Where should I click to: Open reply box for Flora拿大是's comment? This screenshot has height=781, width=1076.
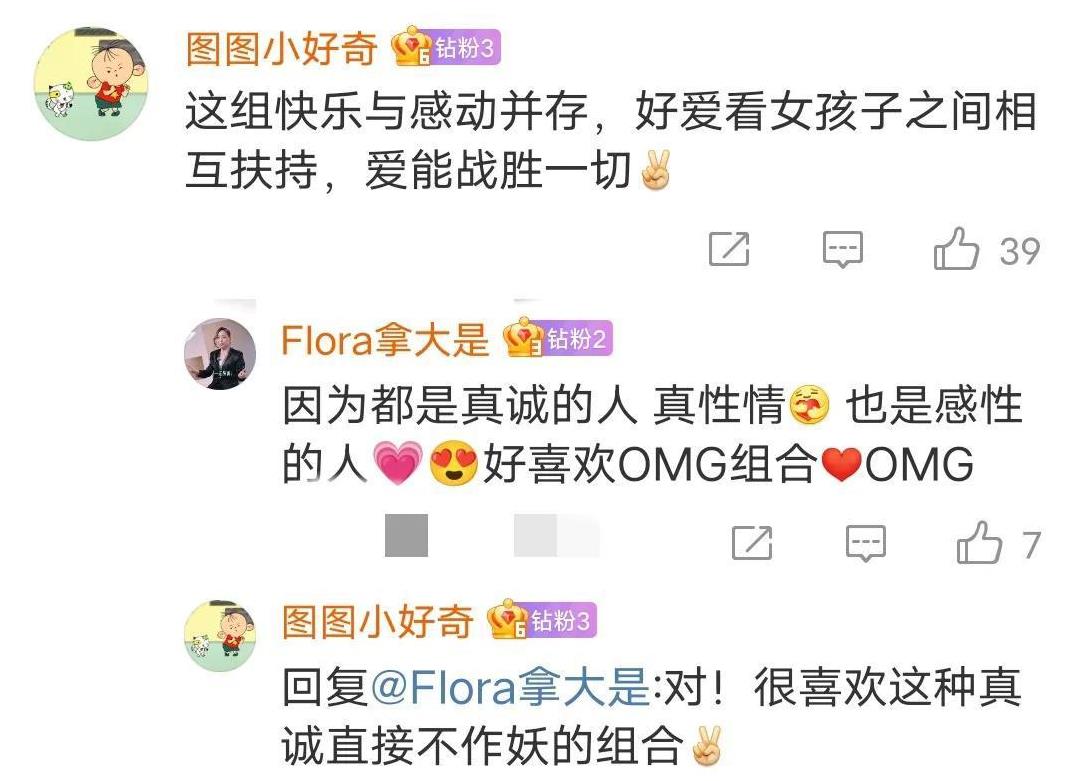click(865, 544)
